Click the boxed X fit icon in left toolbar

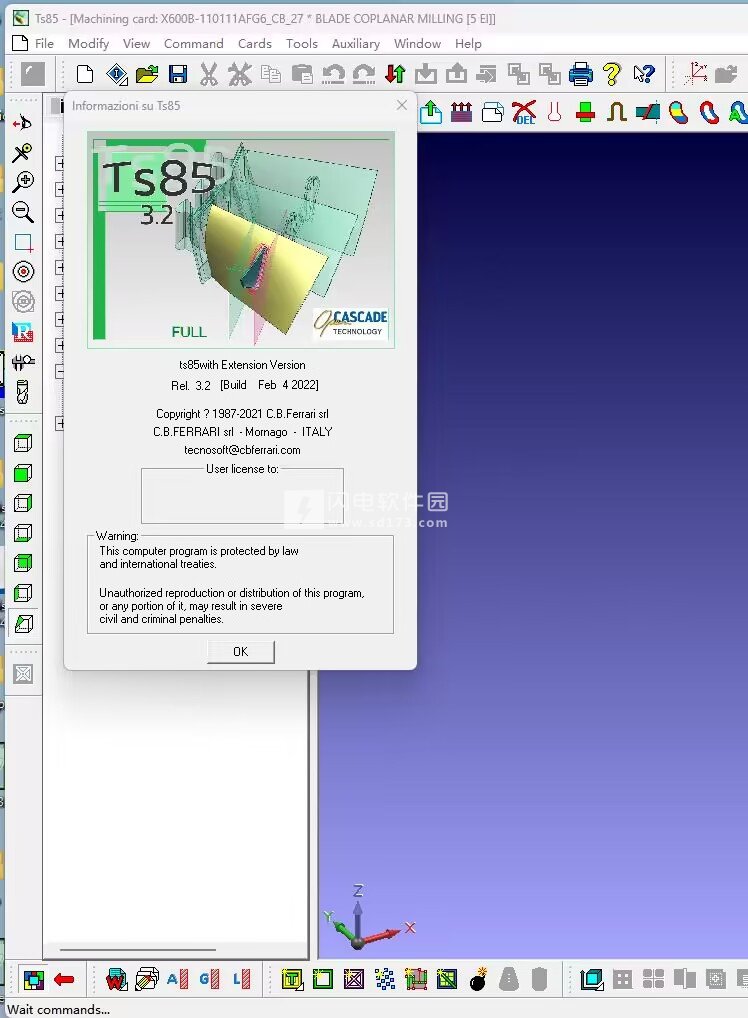tap(23, 674)
